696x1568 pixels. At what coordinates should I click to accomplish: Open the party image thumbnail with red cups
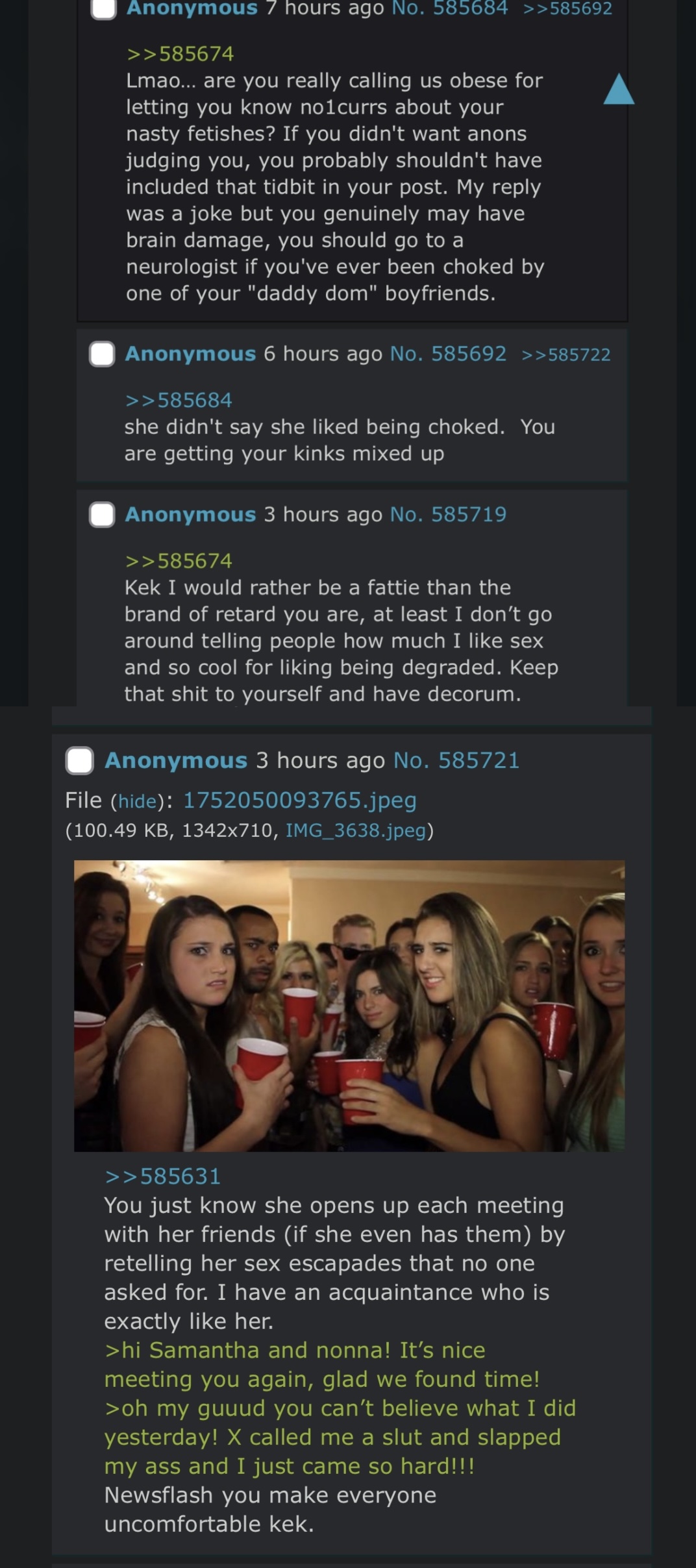point(349,1006)
